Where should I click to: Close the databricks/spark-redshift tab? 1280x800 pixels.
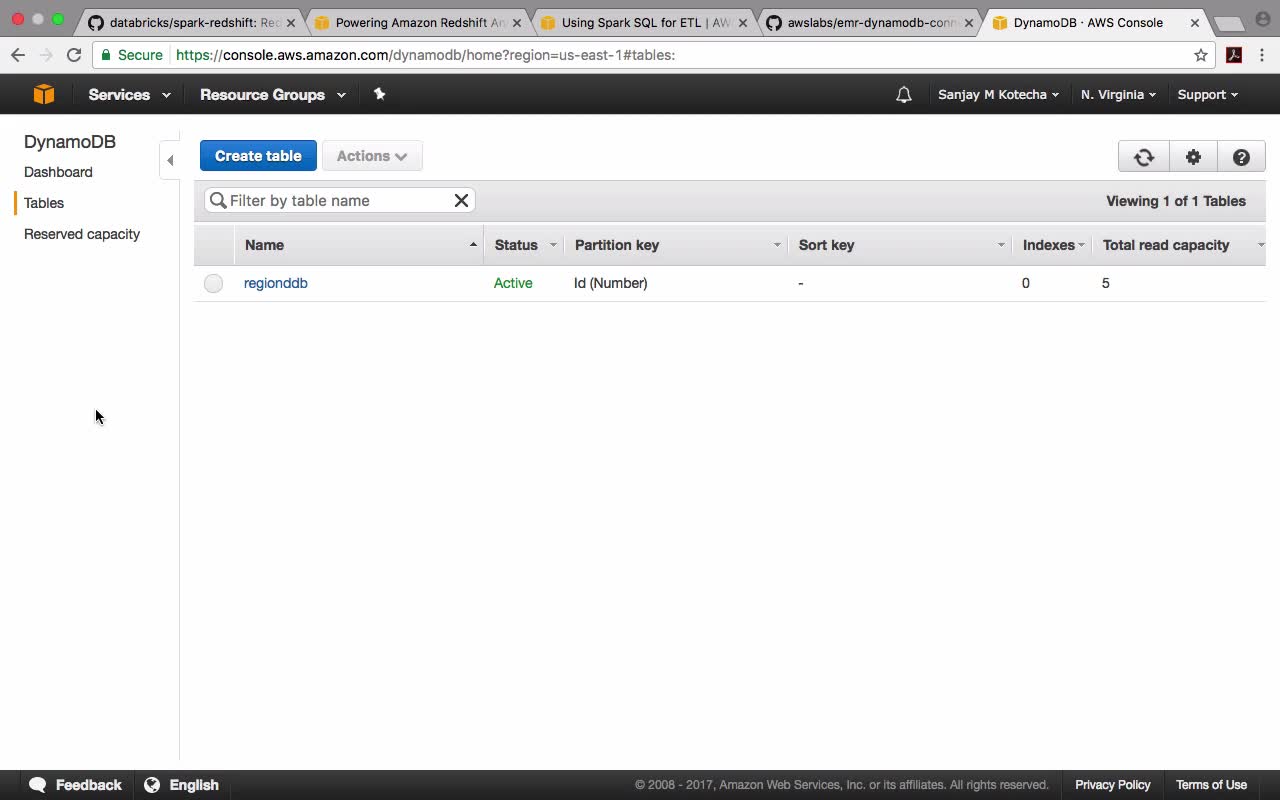[x=291, y=22]
